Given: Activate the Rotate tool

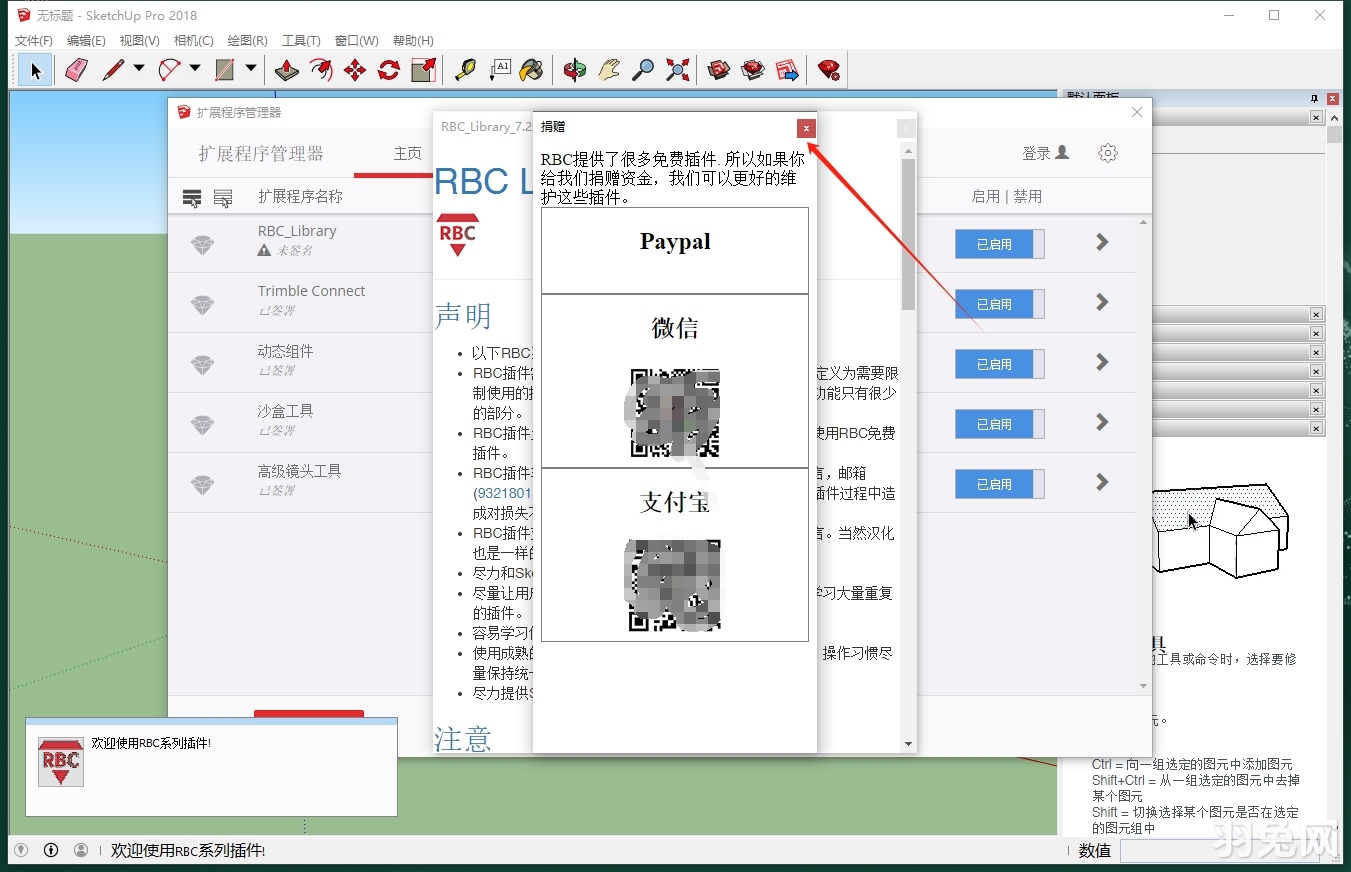Looking at the screenshot, I should (x=389, y=70).
